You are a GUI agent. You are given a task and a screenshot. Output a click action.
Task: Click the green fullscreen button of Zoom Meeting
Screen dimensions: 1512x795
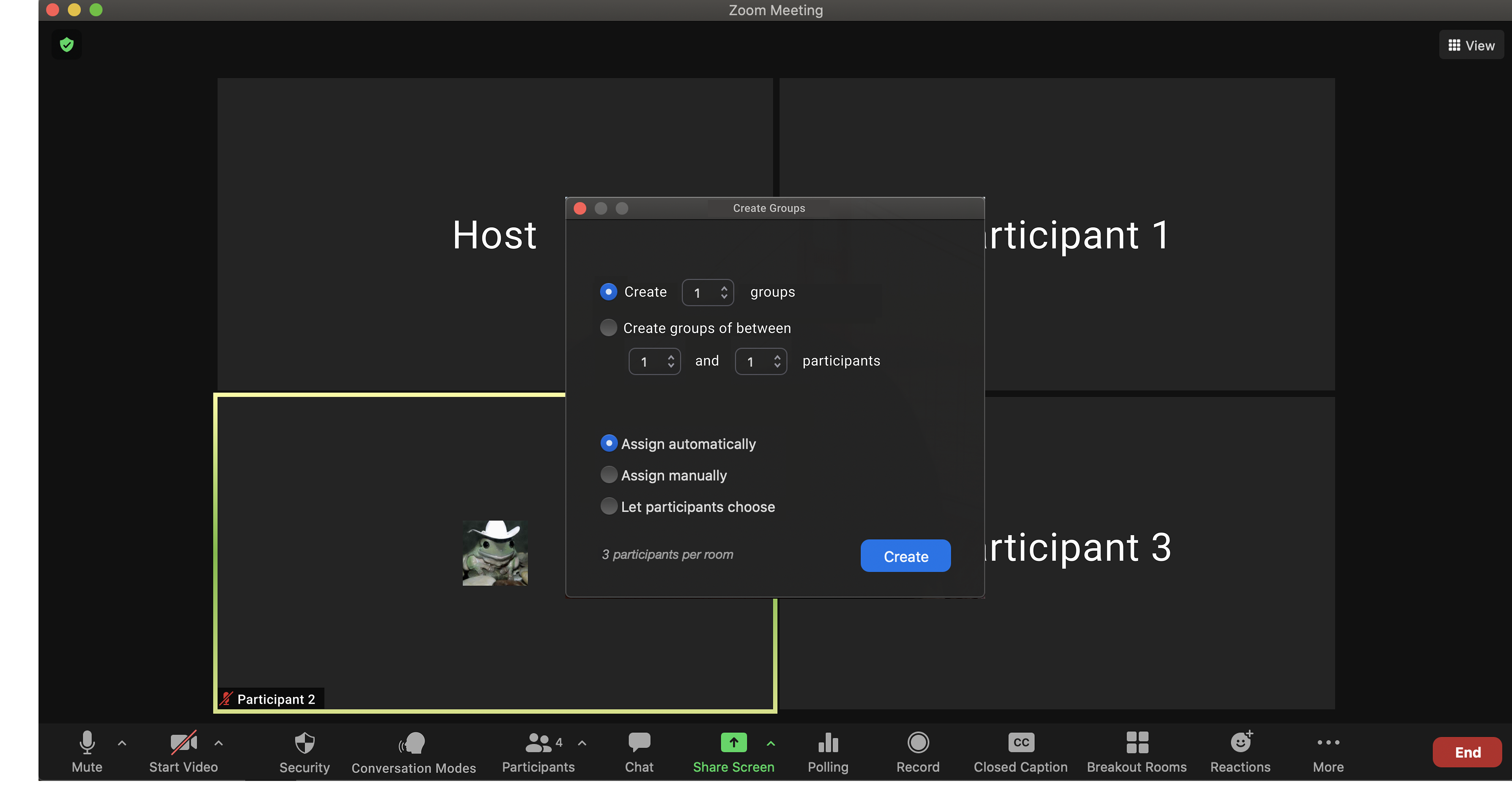(x=96, y=9)
